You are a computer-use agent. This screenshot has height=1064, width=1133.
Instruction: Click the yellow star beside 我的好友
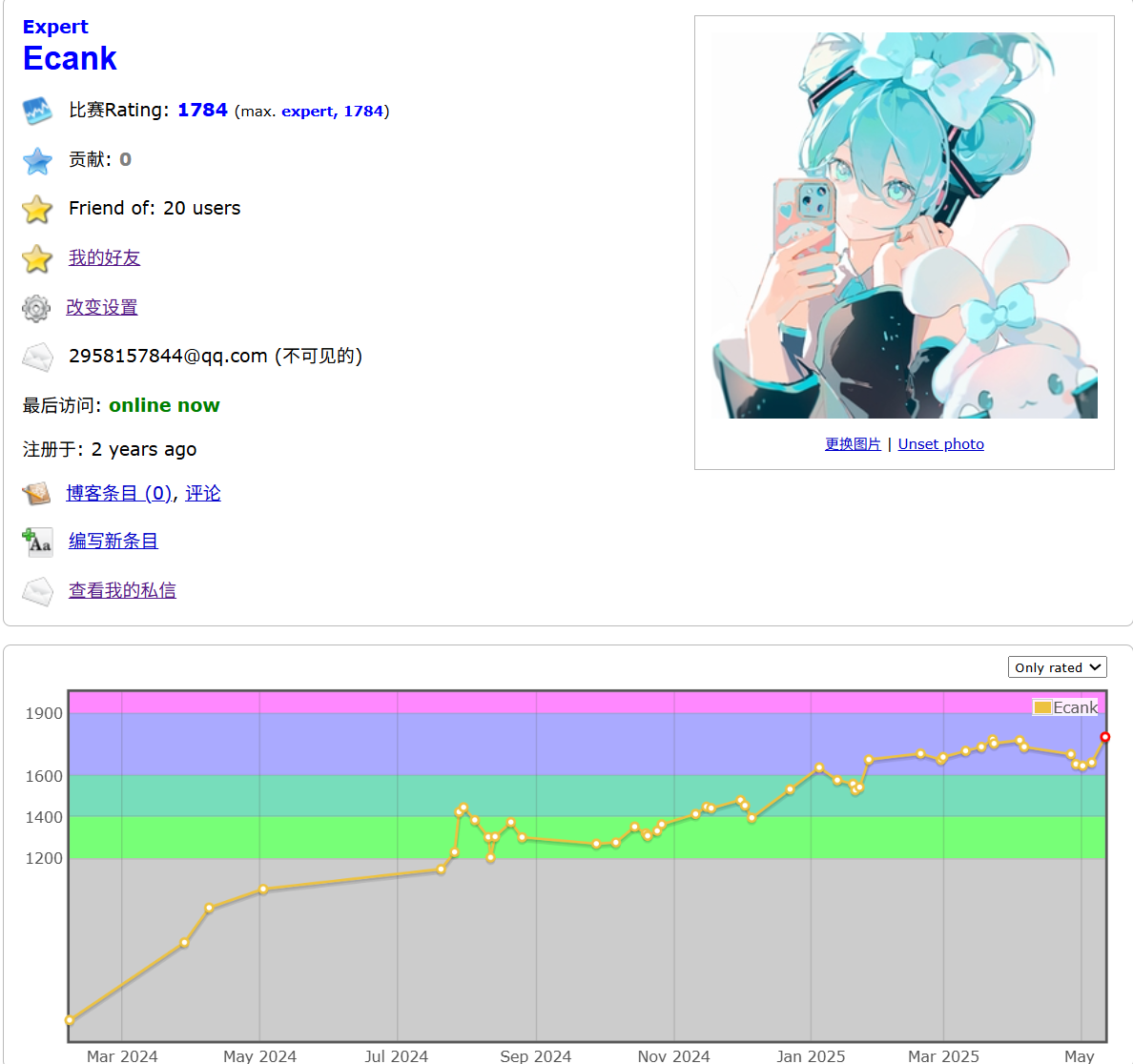37,258
